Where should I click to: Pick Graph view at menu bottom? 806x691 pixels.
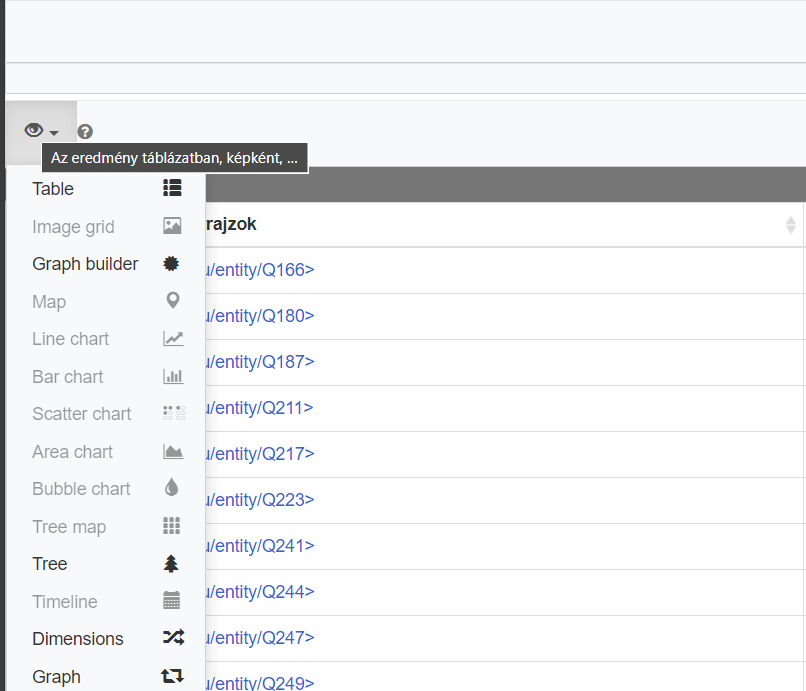[x=56, y=677]
